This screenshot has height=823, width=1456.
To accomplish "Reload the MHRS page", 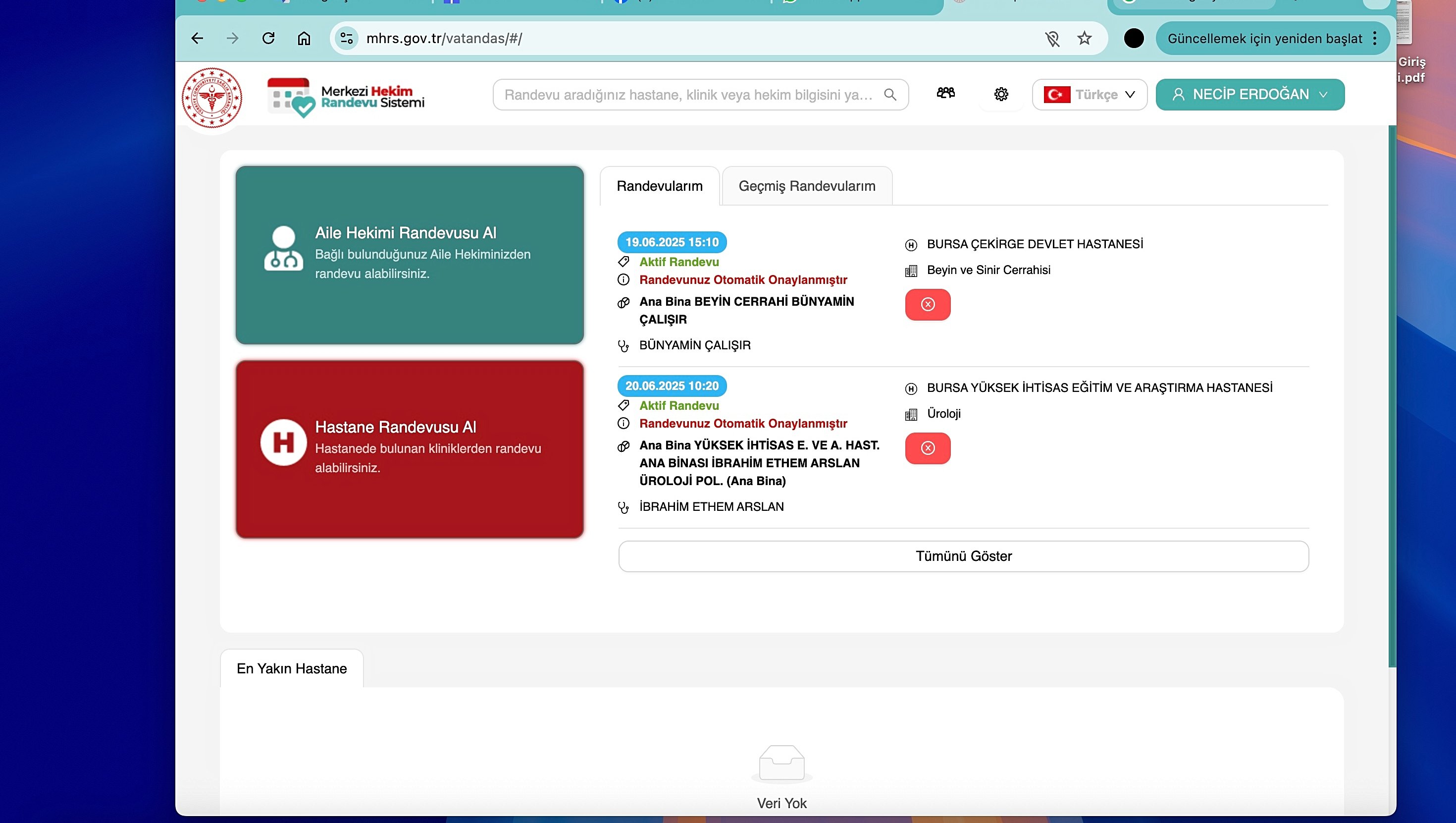I will (x=268, y=39).
